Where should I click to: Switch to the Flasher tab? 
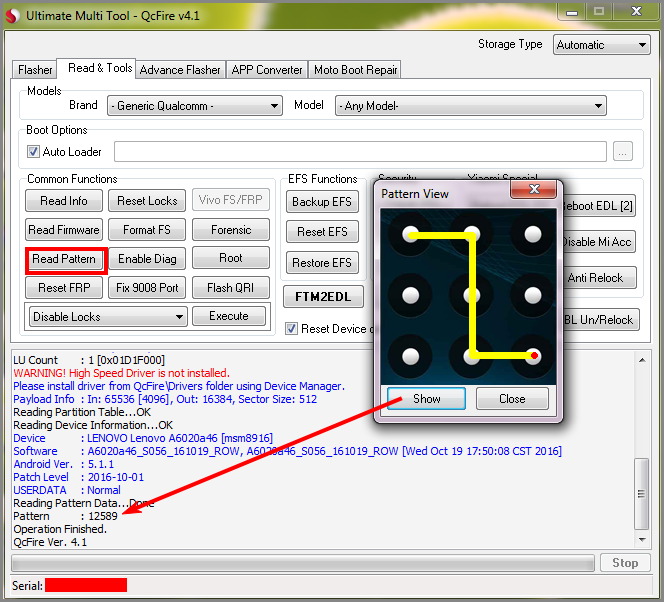tap(35, 69)
